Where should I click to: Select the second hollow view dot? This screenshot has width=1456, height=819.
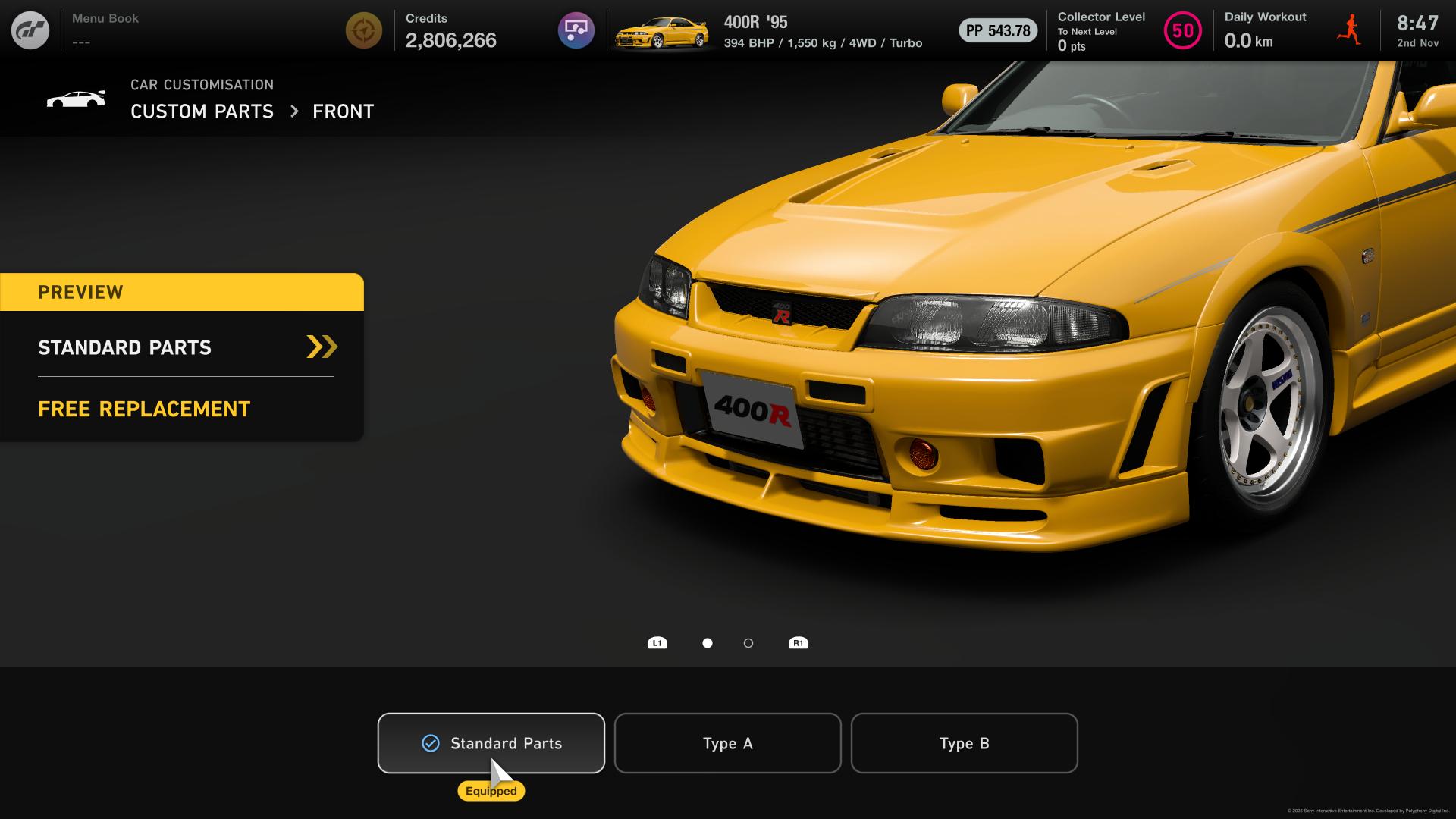pyautogui.click(x=748, y=643)
